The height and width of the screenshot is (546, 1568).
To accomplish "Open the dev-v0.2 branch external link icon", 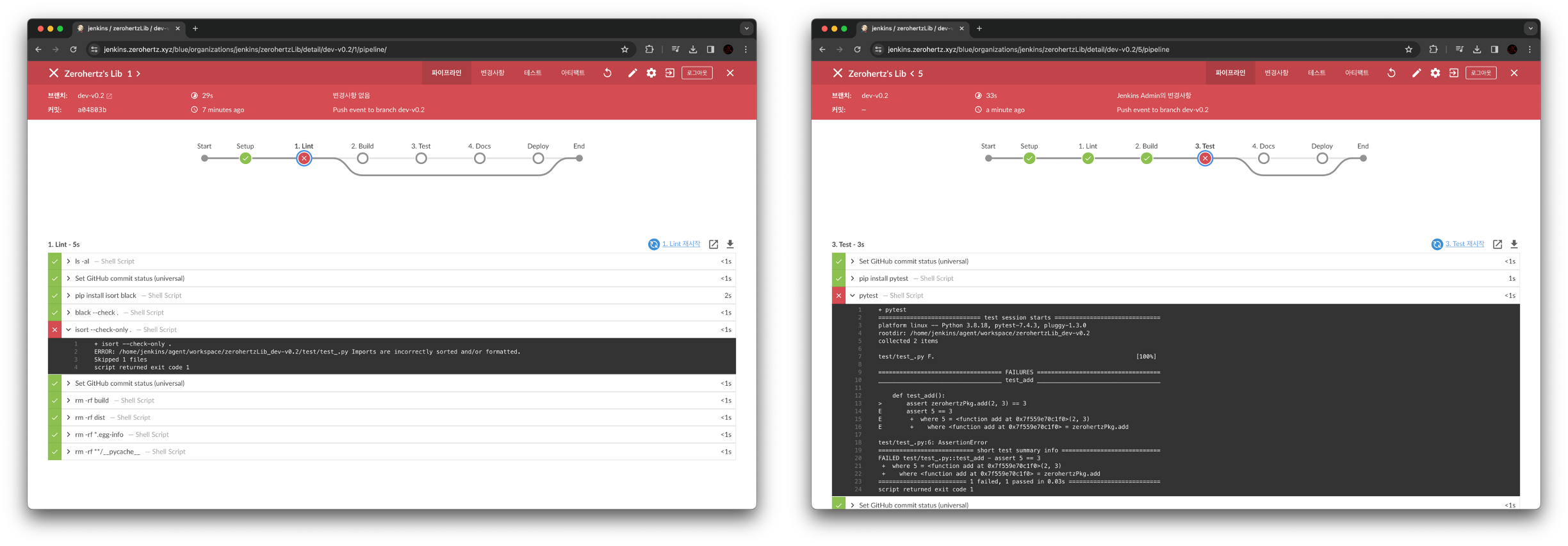I will [x=109, y=96].
